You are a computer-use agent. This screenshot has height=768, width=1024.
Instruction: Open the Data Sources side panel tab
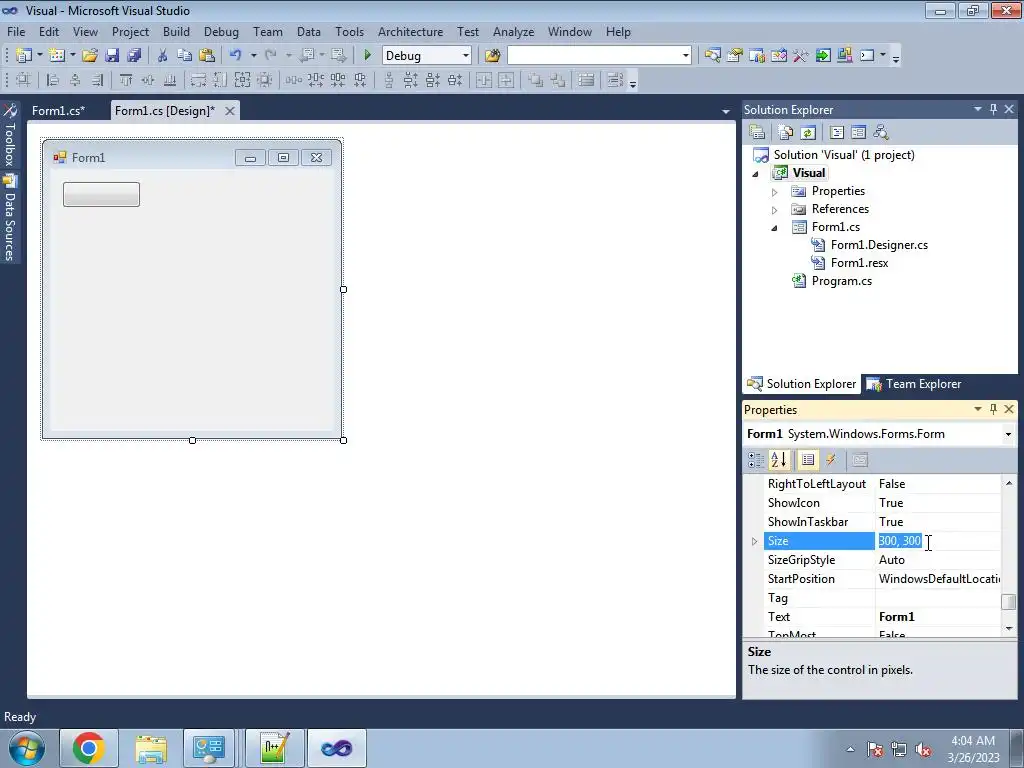click(x=10, y=219)
